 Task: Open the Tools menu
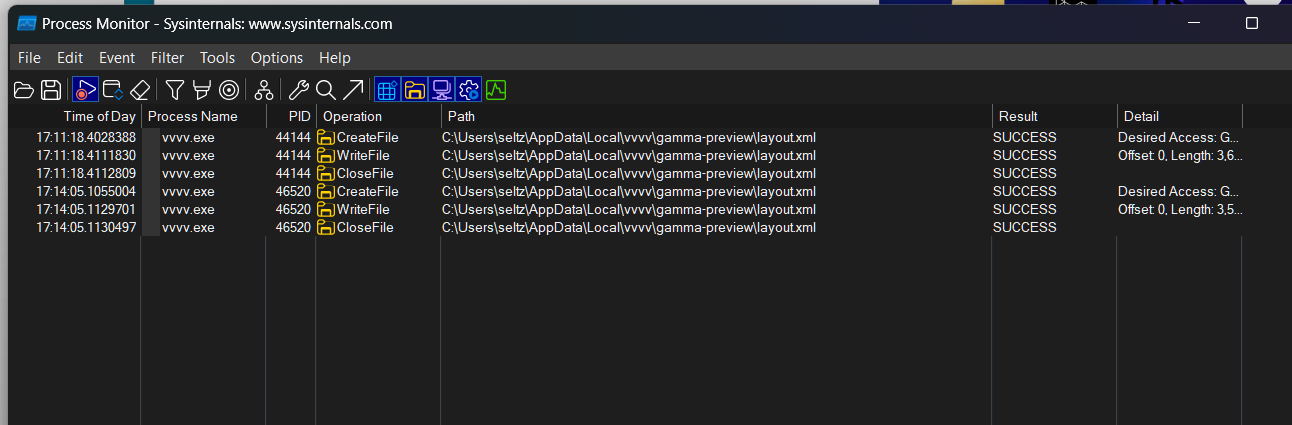(217, 58)
